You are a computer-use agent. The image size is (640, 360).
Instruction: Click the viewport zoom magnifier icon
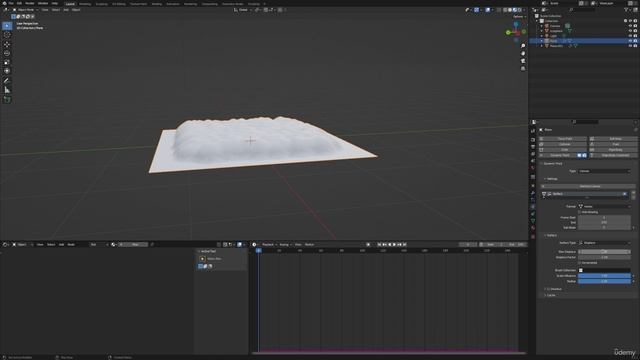523,46
